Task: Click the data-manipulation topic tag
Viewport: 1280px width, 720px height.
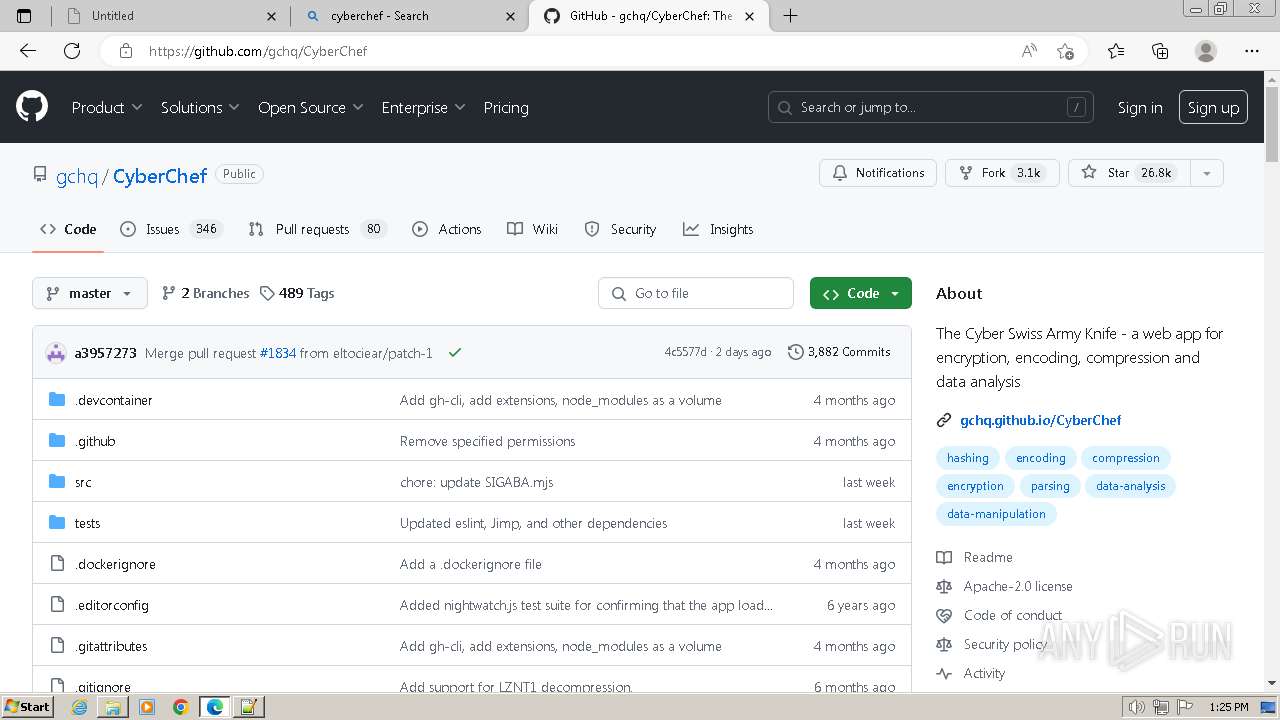Action: (x=996, y=514)
